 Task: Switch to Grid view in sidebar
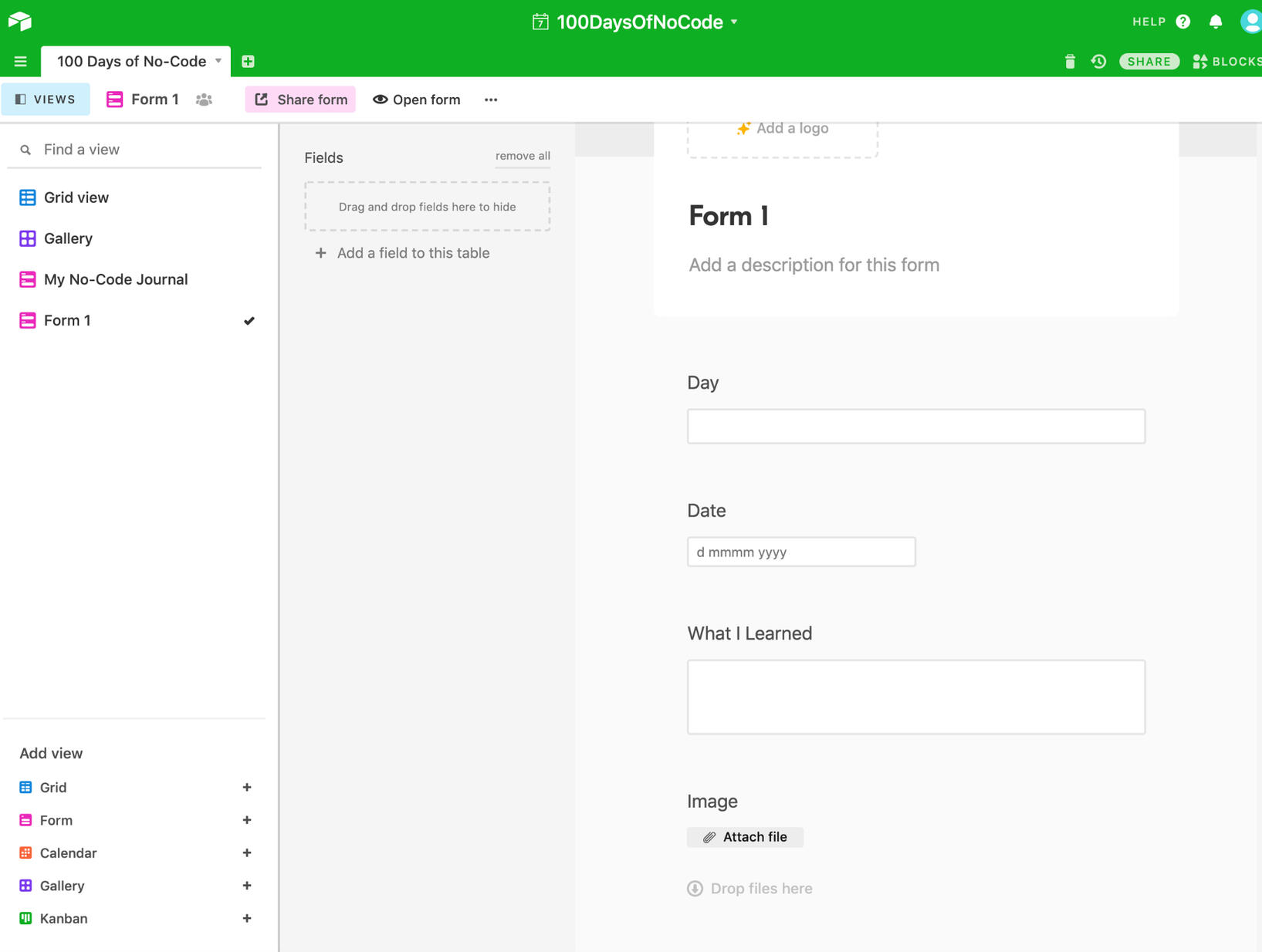76,197
